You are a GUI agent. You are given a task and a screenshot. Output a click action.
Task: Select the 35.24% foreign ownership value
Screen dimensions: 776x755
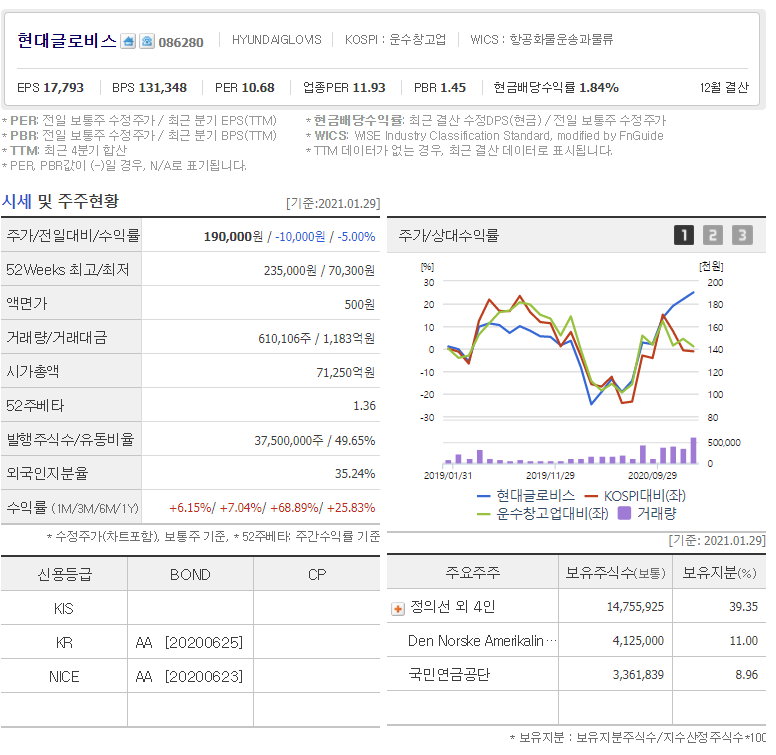[355, 473]
